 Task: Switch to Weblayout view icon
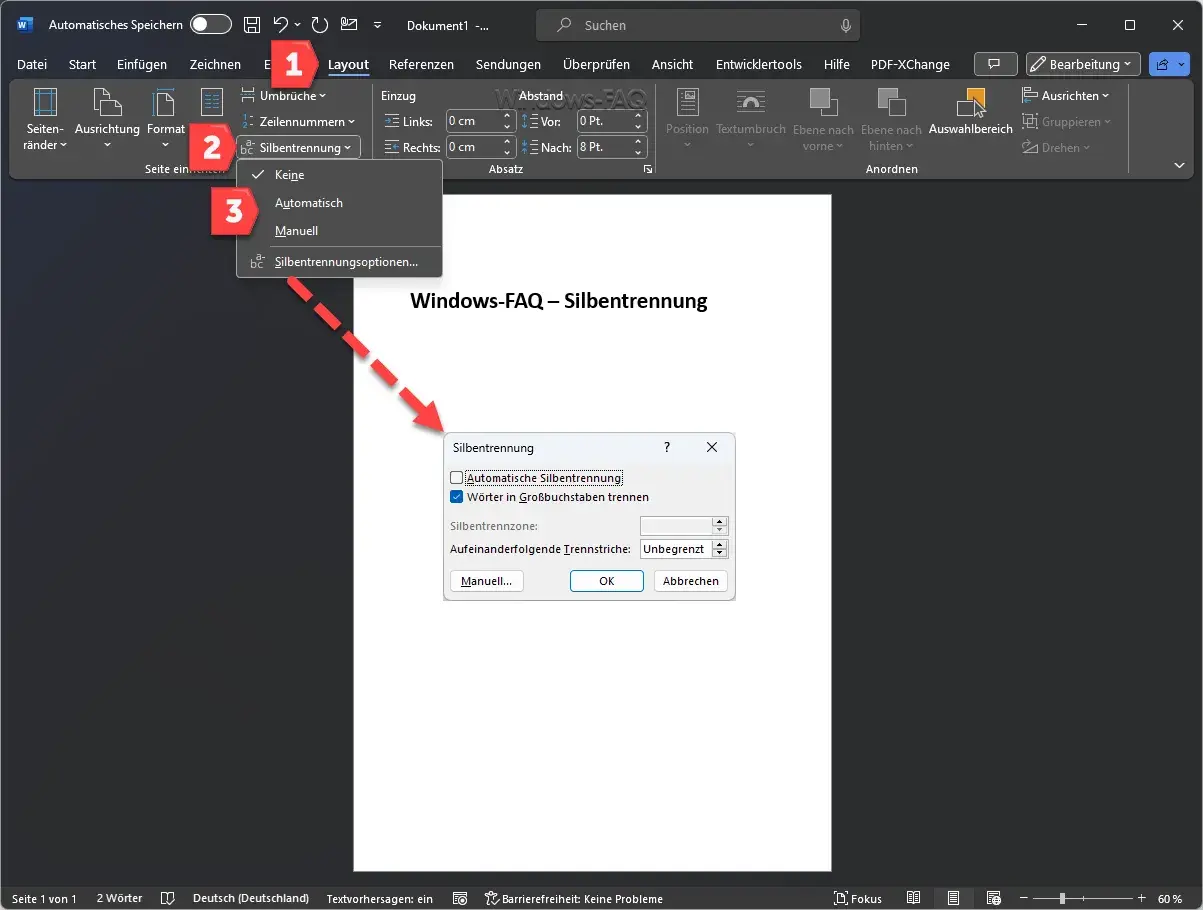[994, 898]
